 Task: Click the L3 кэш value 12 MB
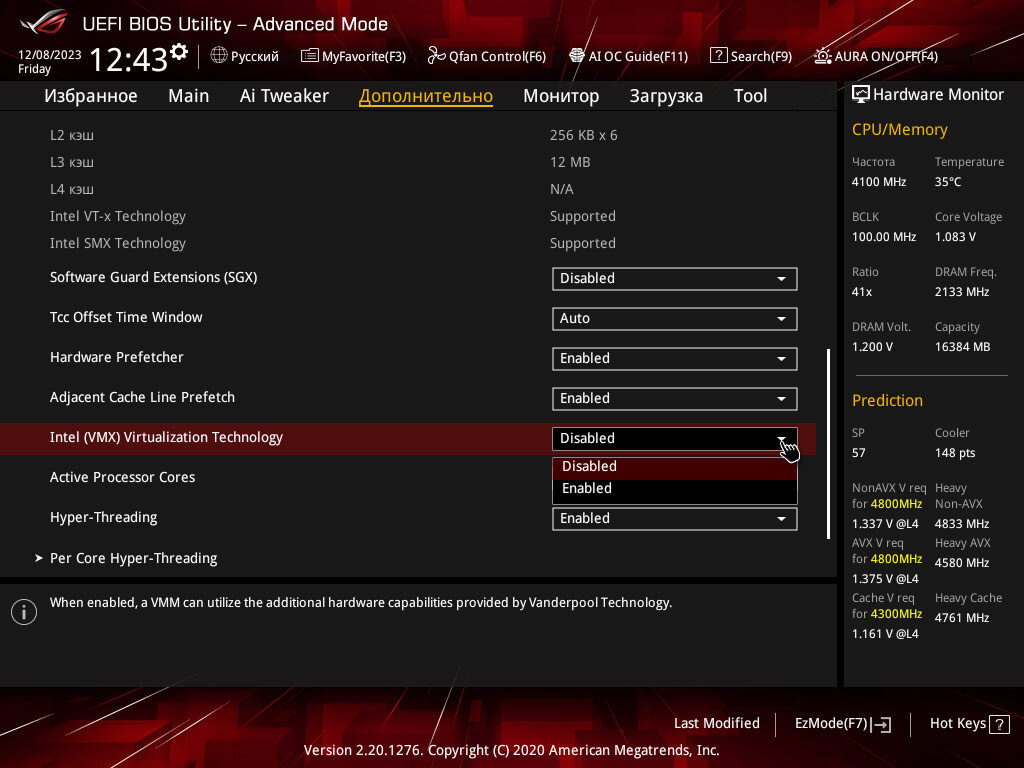570,162
